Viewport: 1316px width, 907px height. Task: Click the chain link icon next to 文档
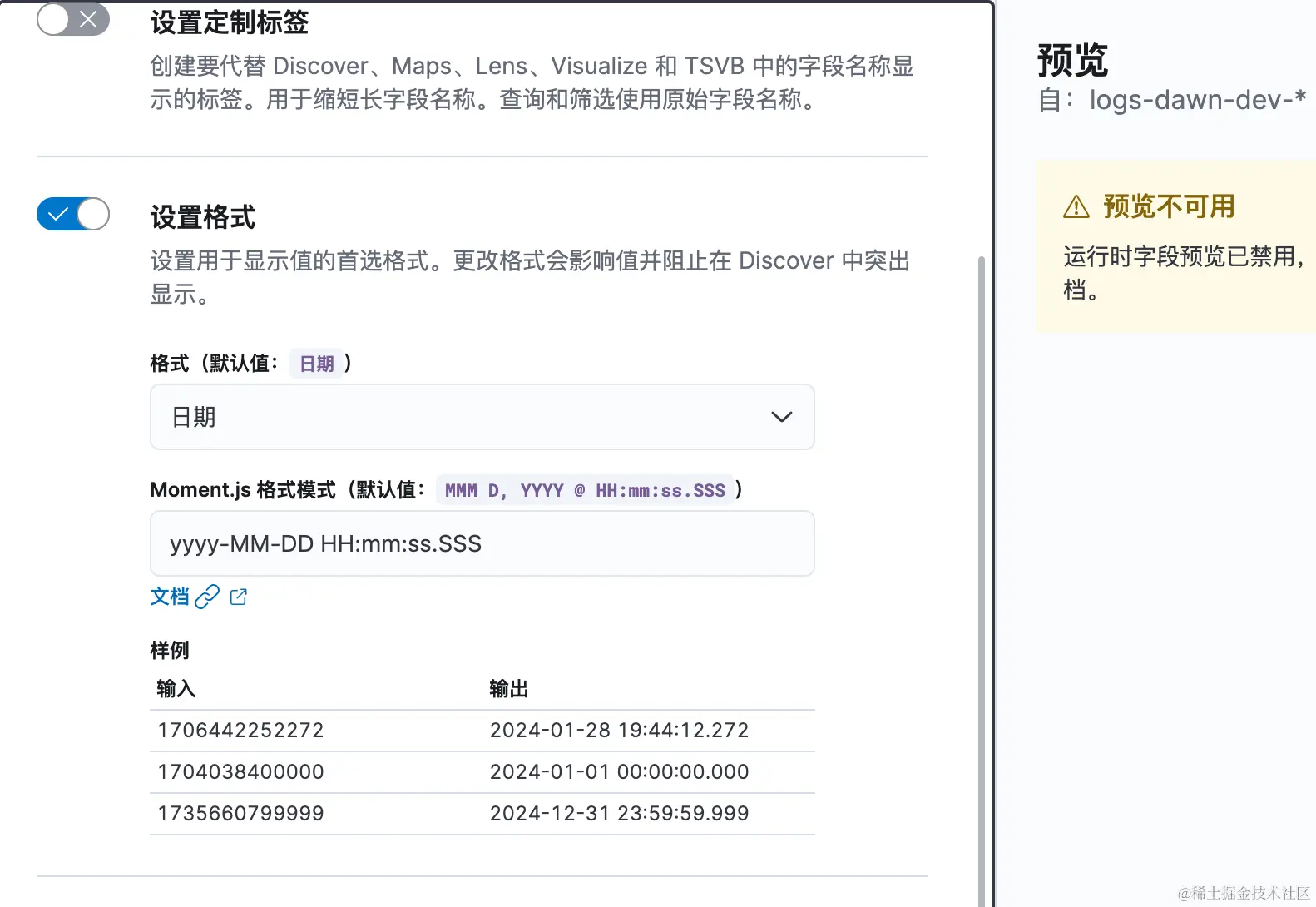[x=206, y=597]
